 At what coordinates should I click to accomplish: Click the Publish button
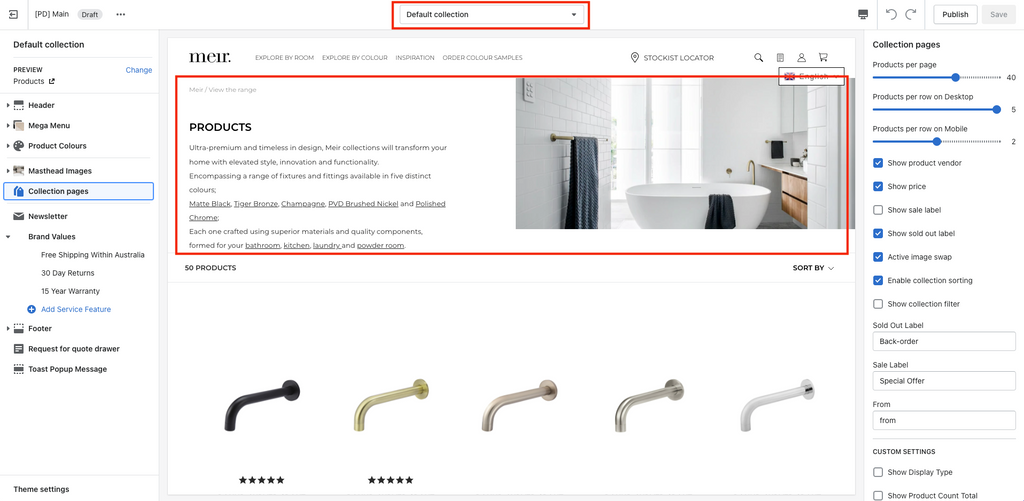pyautogui.click(x=955, y=14)
